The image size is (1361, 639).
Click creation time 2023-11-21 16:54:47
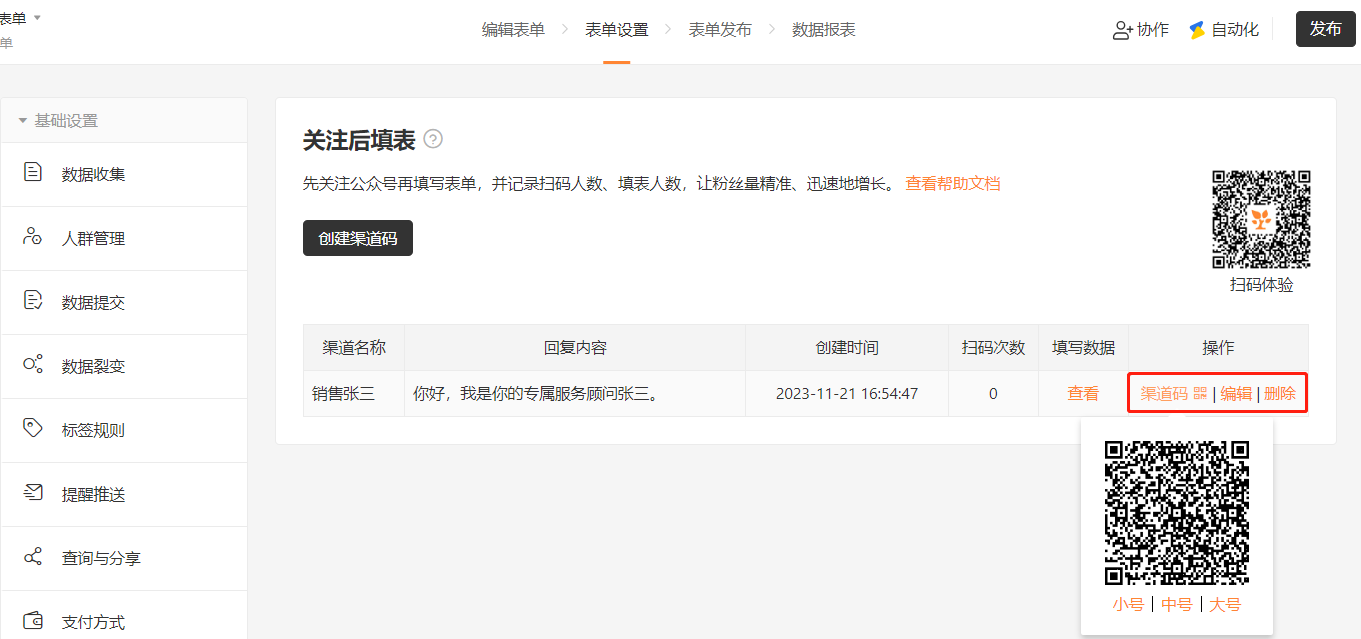pos(847,394)
